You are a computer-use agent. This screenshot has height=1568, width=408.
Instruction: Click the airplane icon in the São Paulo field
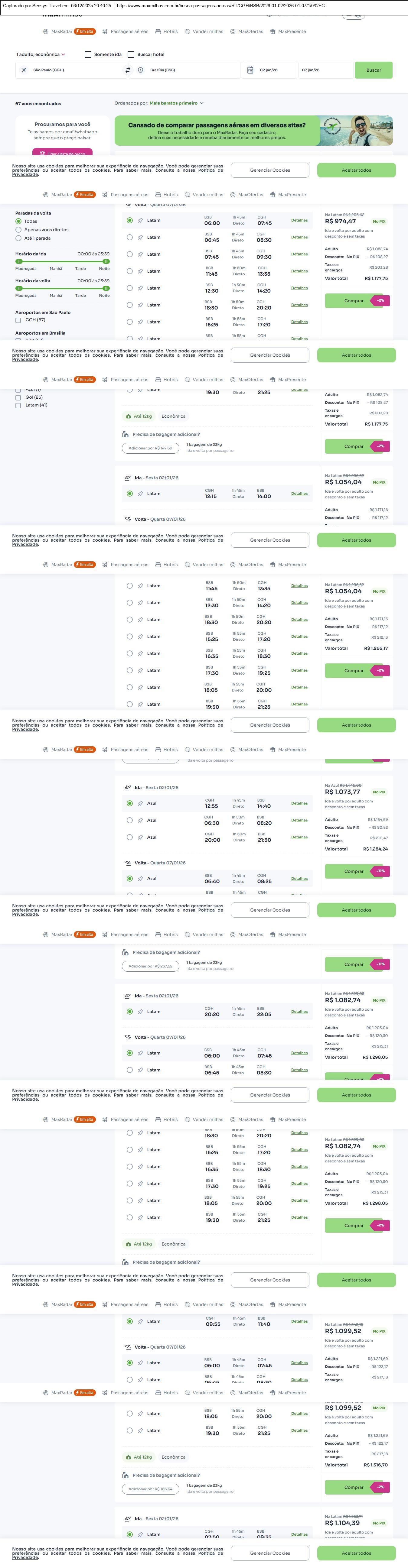(x=24, y=70)
